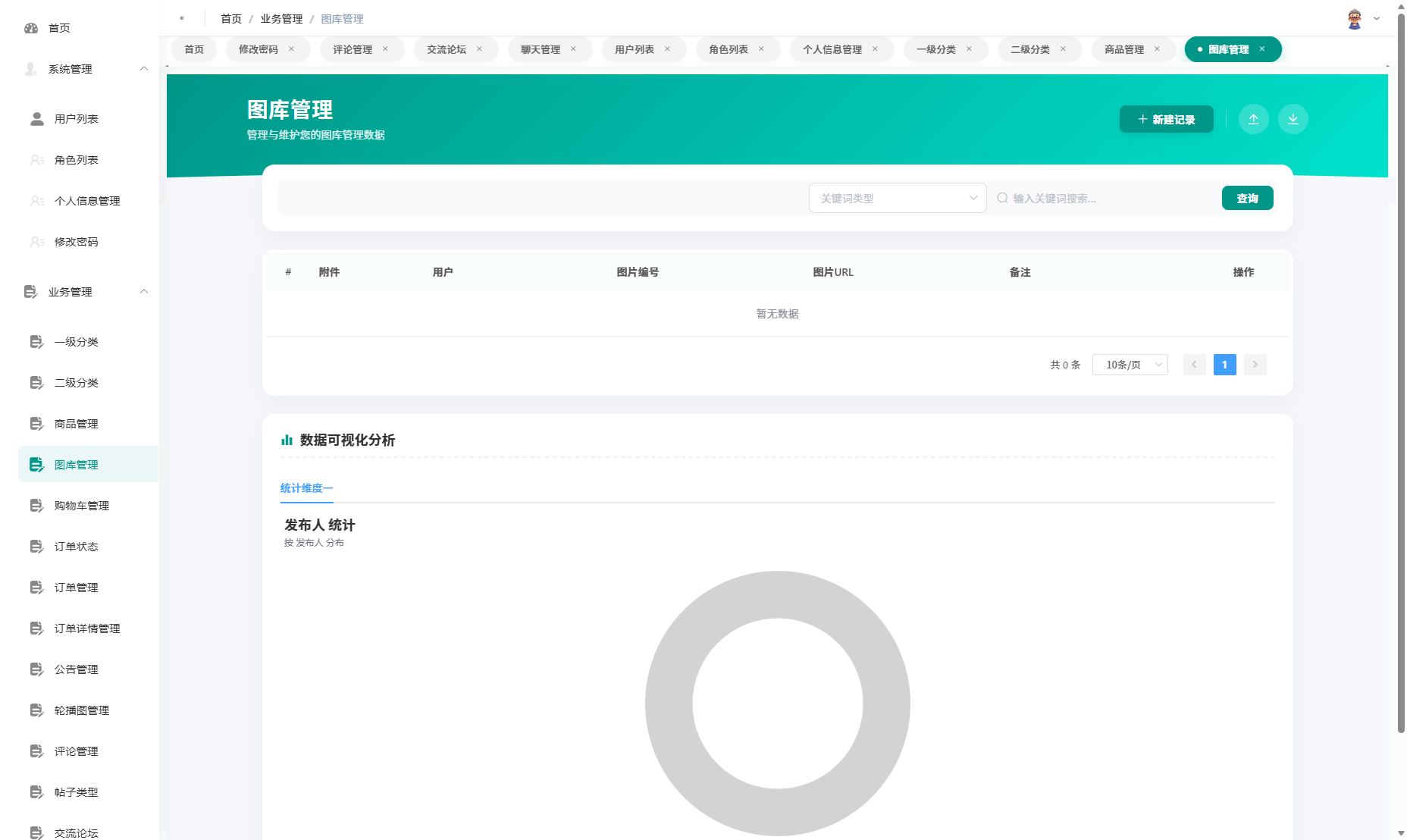Close the 聊天管理 tab

[x=573, y=49]
